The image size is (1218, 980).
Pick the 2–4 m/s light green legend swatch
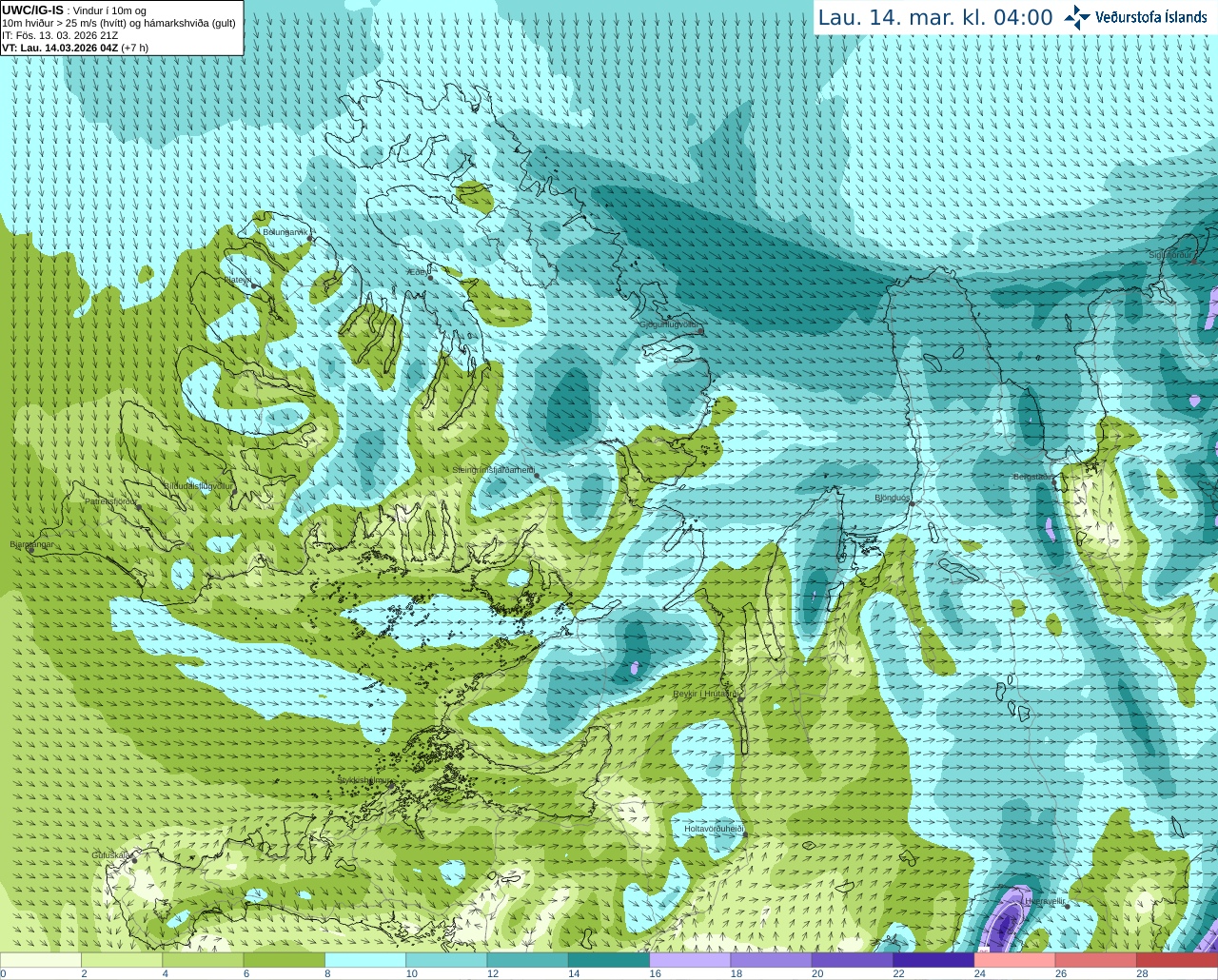122,960
